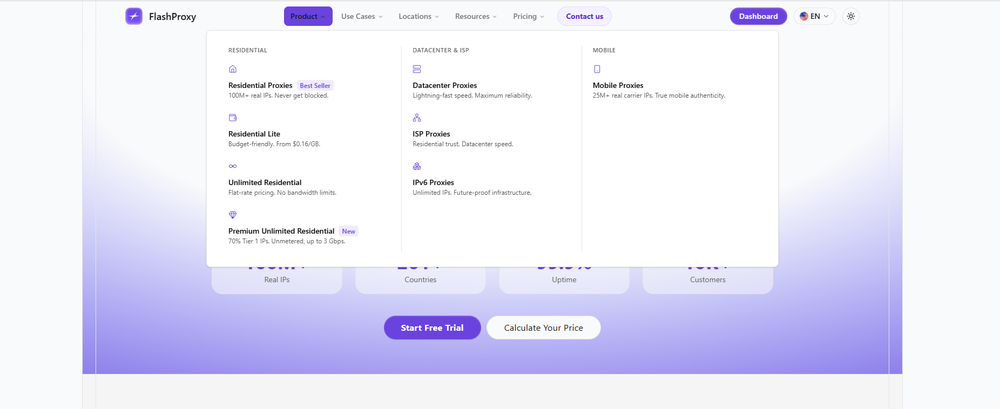
Task: Choose IPv6 Proxies menu item
Action: (x=433, y=182)
